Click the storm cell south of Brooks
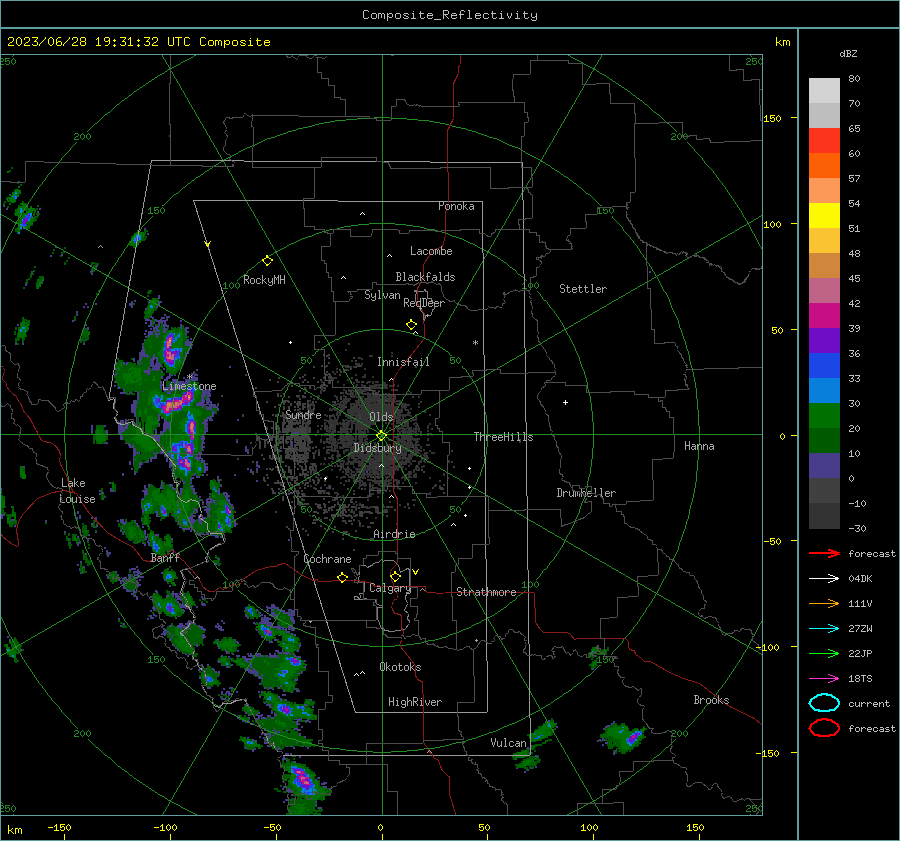 (x=623, y=737)
